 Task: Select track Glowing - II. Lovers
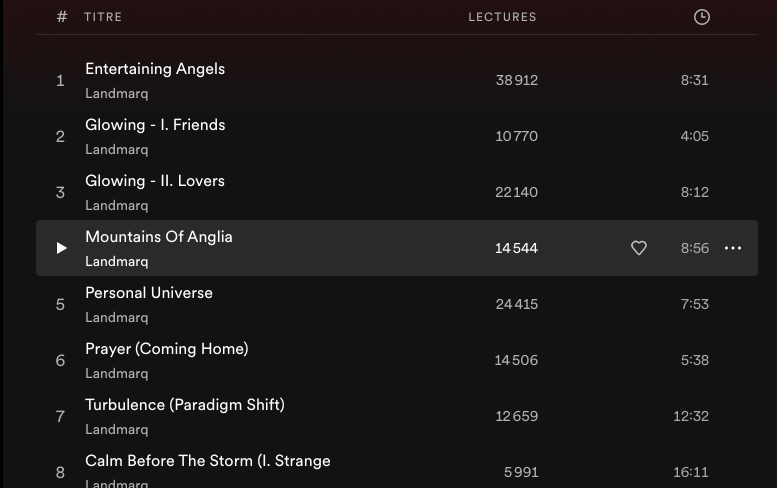[x=155, y=181]
